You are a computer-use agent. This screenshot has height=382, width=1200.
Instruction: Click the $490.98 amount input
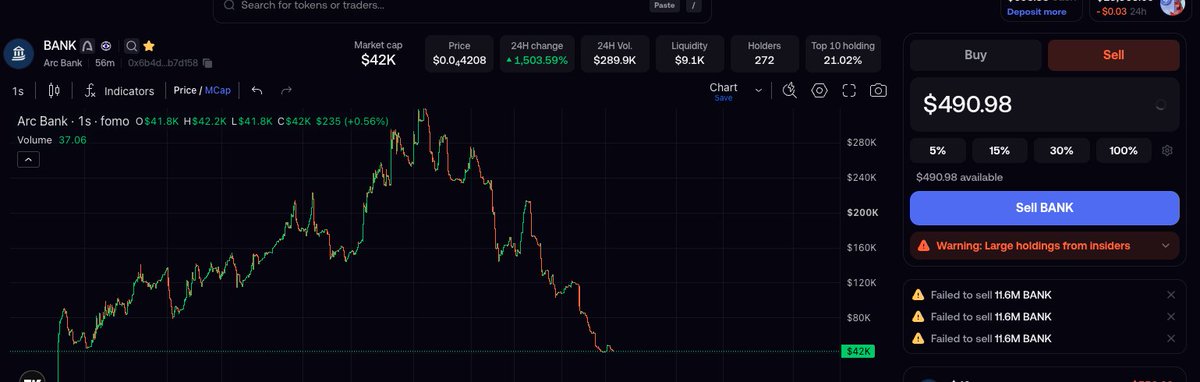(1044, 104)
